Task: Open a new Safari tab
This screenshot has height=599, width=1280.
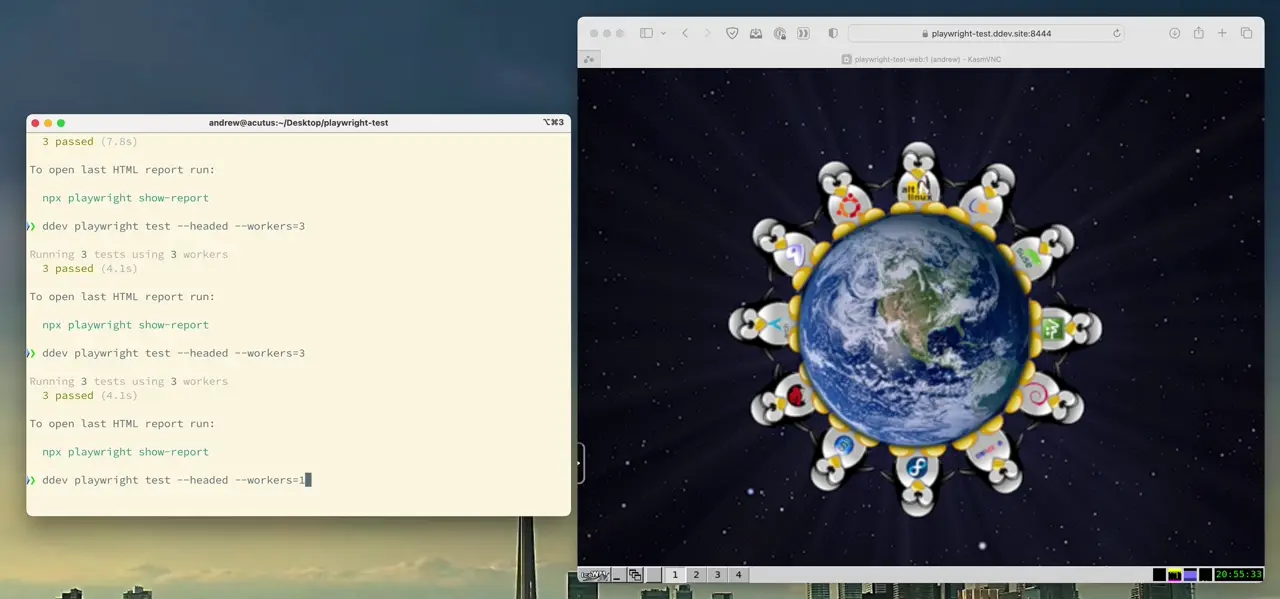Action: (1222, 33)
